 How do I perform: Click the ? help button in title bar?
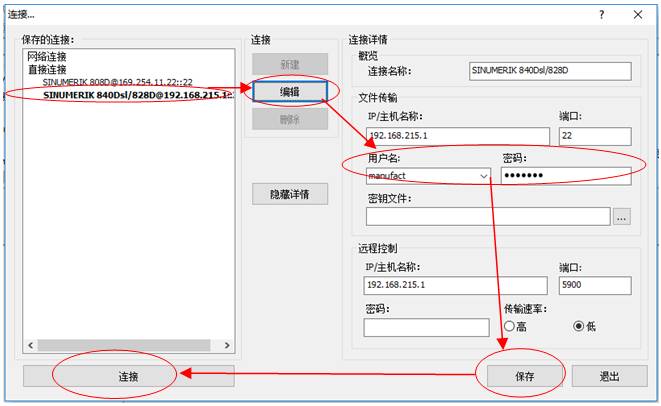pos(602,15)
